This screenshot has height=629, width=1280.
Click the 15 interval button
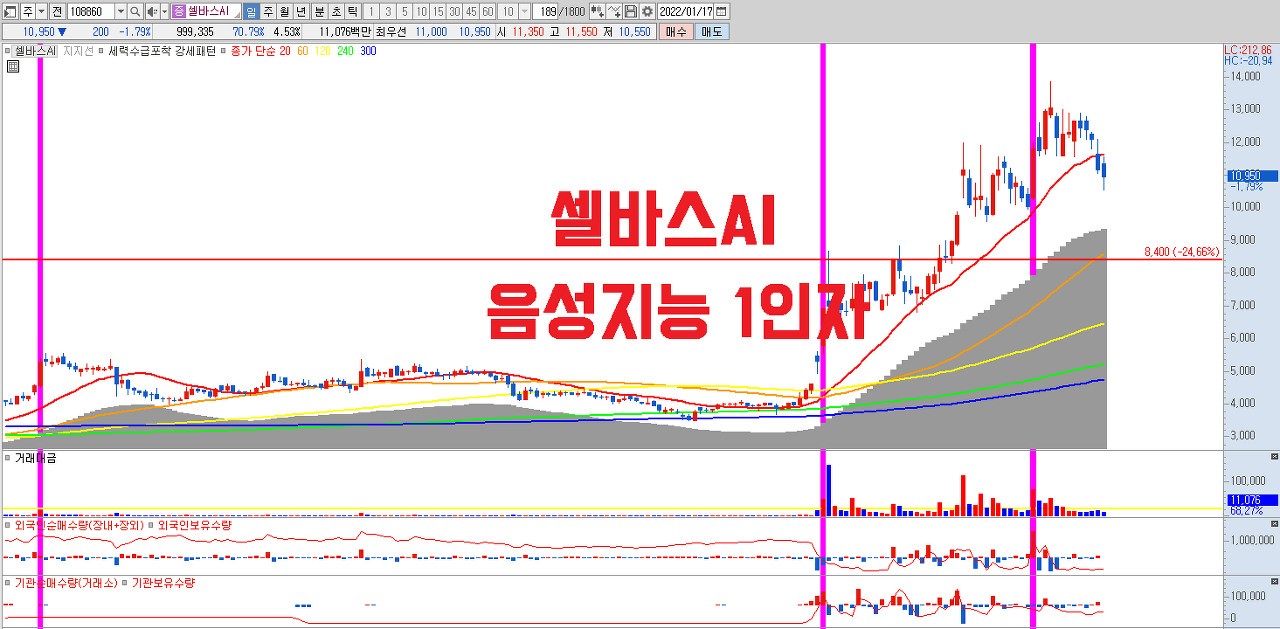click(438, 12)
